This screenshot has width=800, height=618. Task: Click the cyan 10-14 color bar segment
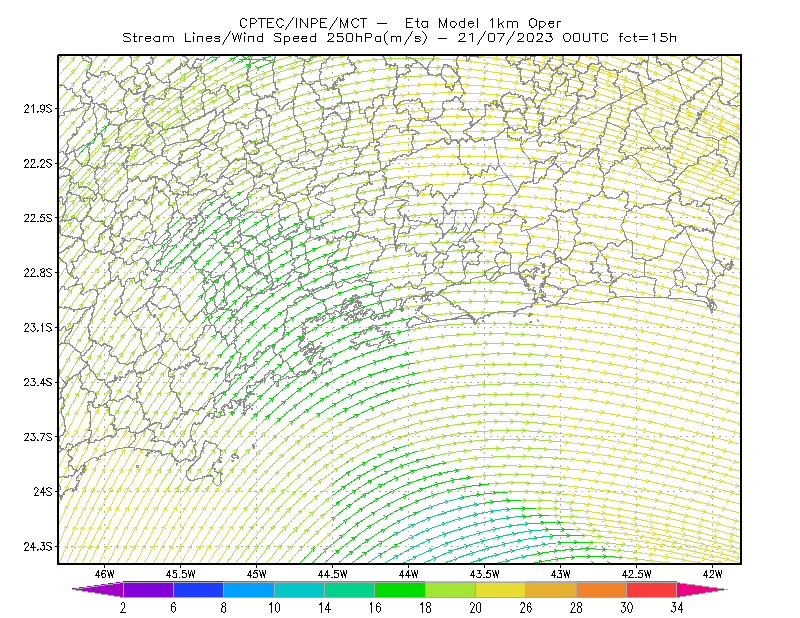[x=299, y=589]
